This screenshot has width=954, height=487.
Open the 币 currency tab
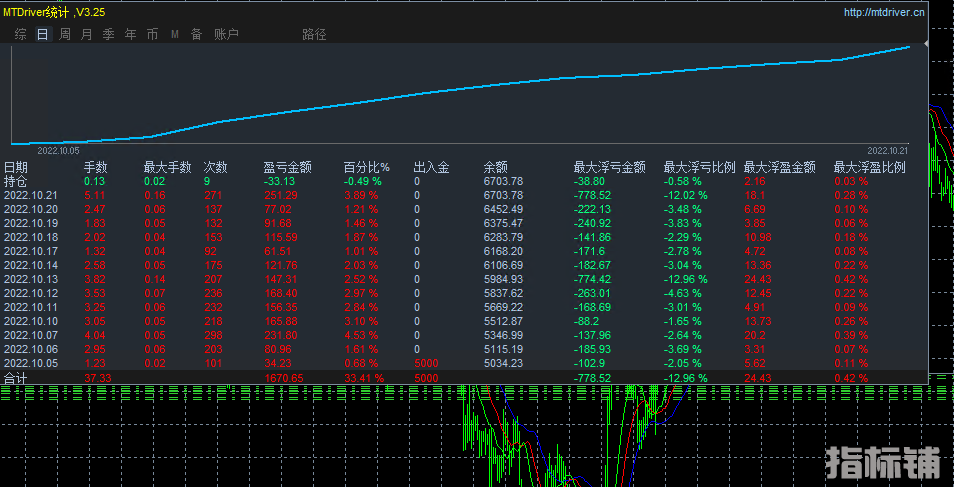click(152, 34)
